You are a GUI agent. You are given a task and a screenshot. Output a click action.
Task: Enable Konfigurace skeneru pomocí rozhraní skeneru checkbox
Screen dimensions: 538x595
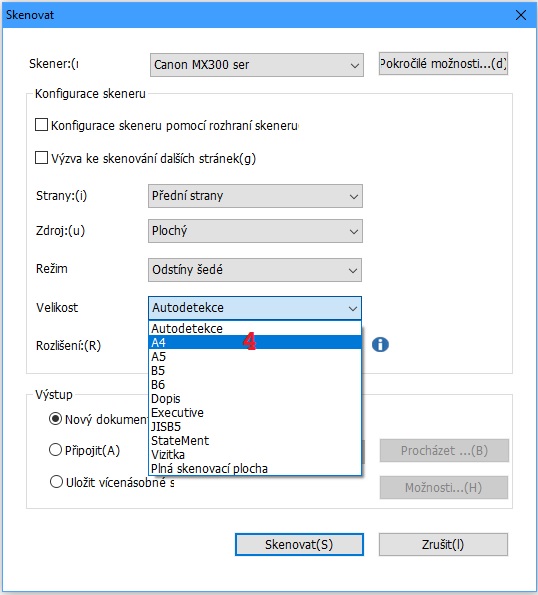41,125
